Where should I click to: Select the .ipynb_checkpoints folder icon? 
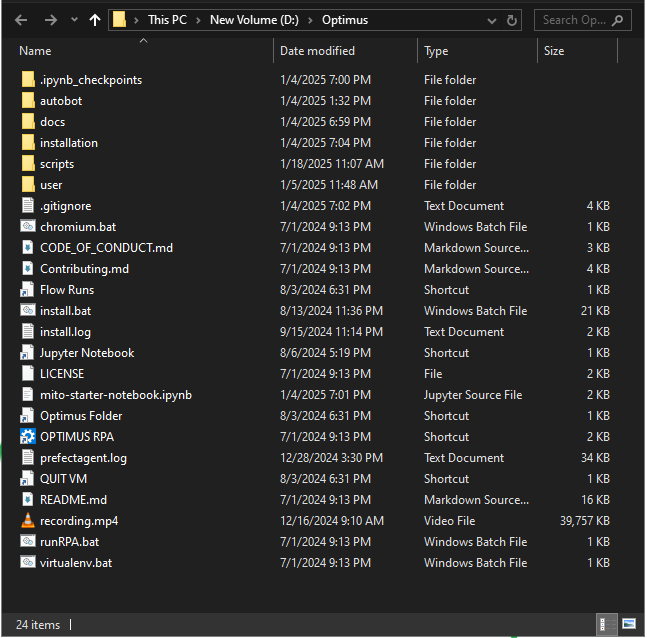[28, 79]
